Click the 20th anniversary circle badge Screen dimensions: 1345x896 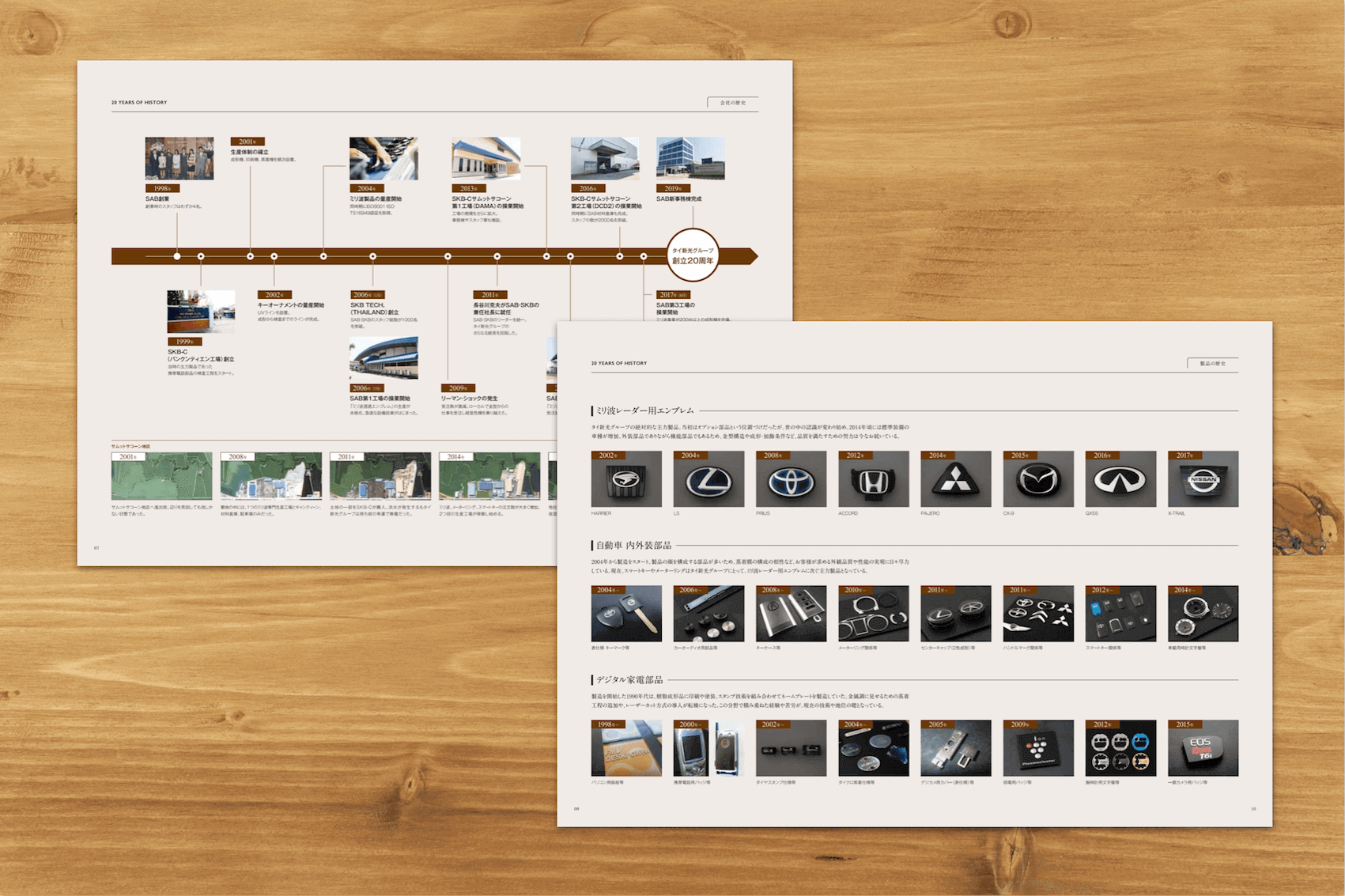pos(693,255)
